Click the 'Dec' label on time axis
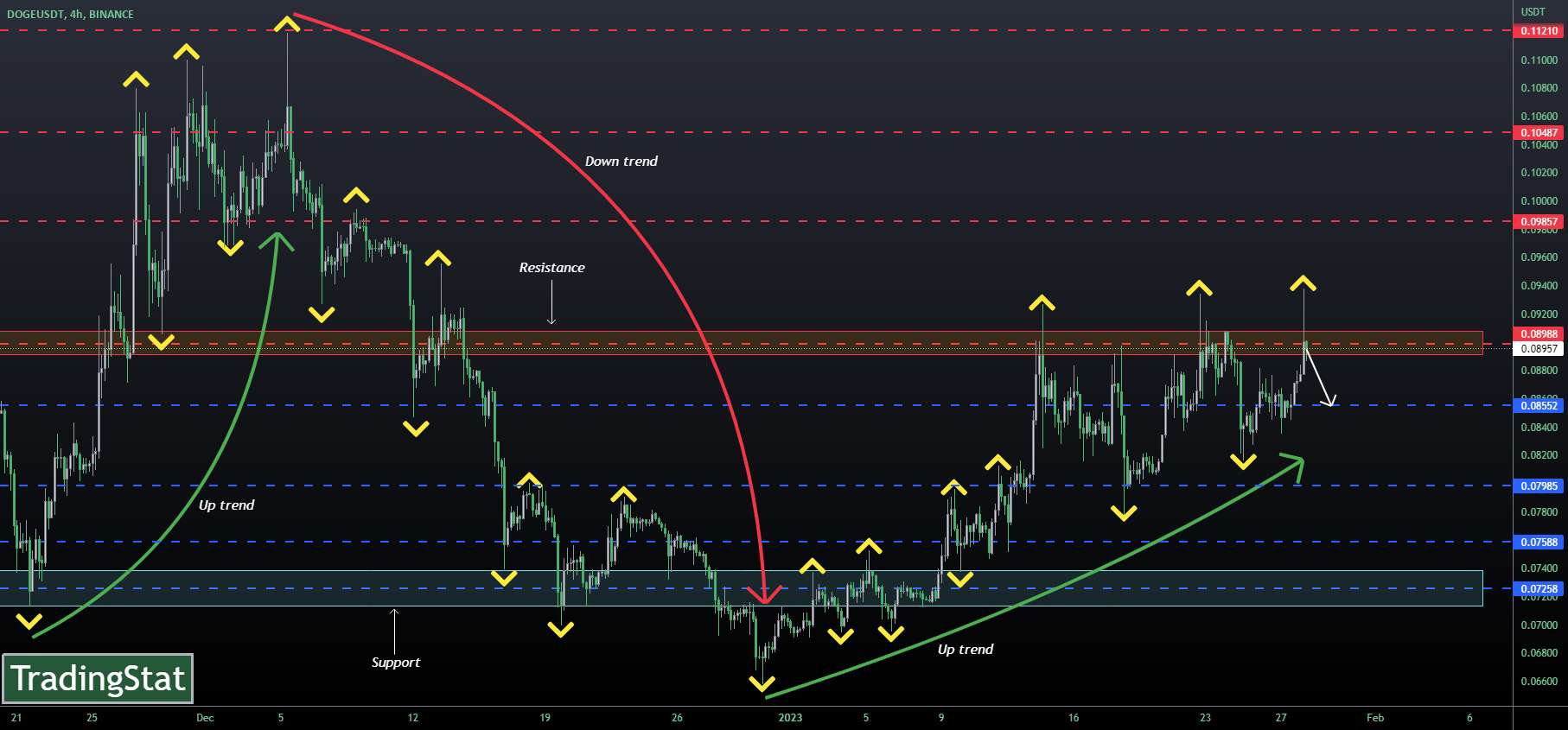Image resolution: width=1568 pixels, height=730 pixels. pos(205,718)
